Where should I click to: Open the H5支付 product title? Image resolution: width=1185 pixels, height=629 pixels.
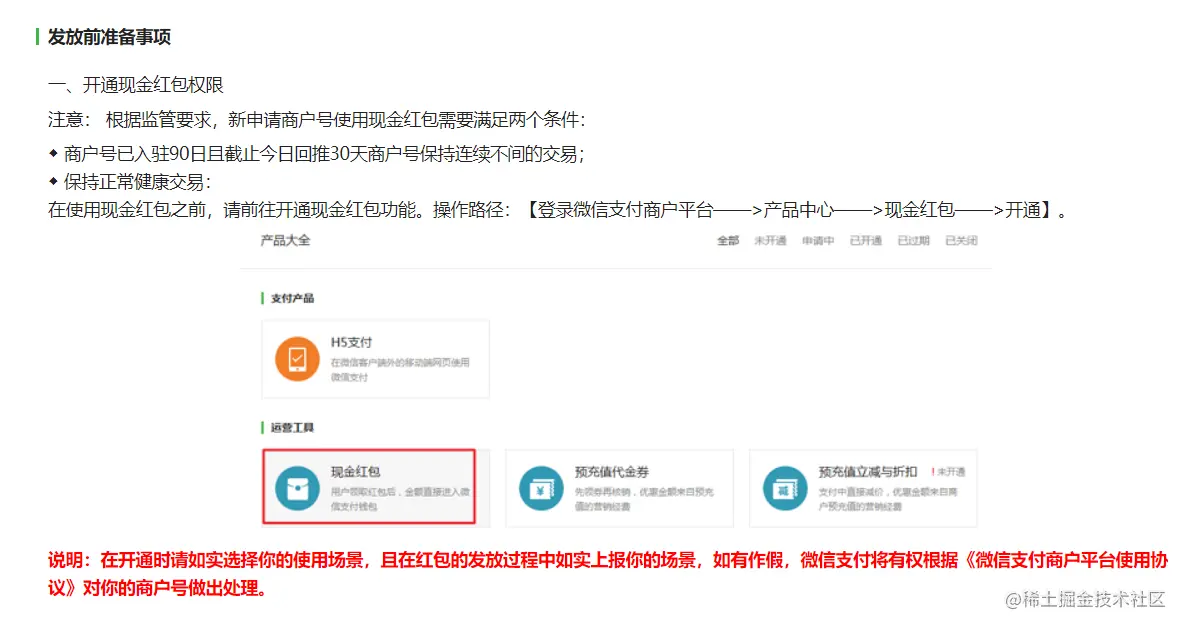tap(351, 342)
